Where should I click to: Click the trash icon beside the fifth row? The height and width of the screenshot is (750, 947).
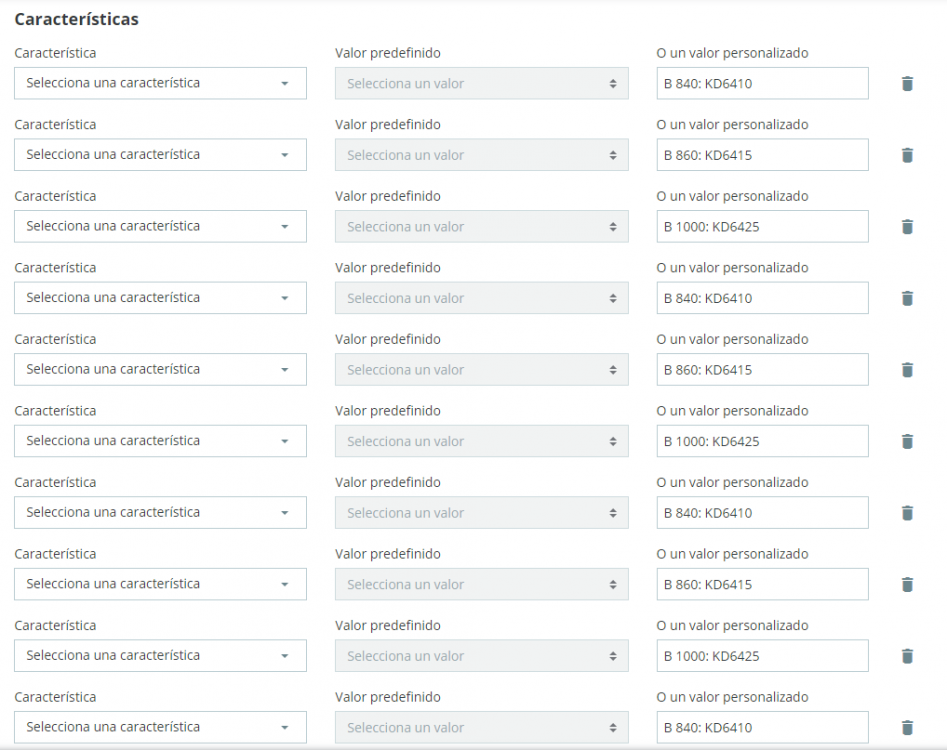(x=907, y=369)
